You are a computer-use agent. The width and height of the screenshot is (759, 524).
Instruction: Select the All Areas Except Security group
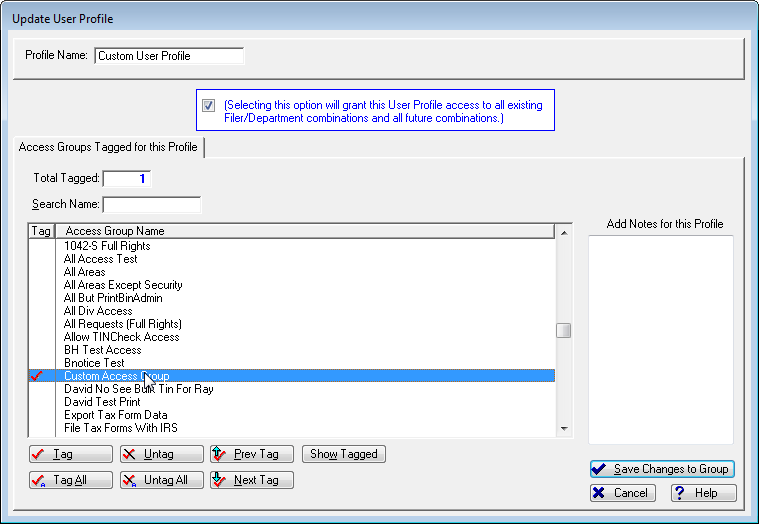(123, 285)
